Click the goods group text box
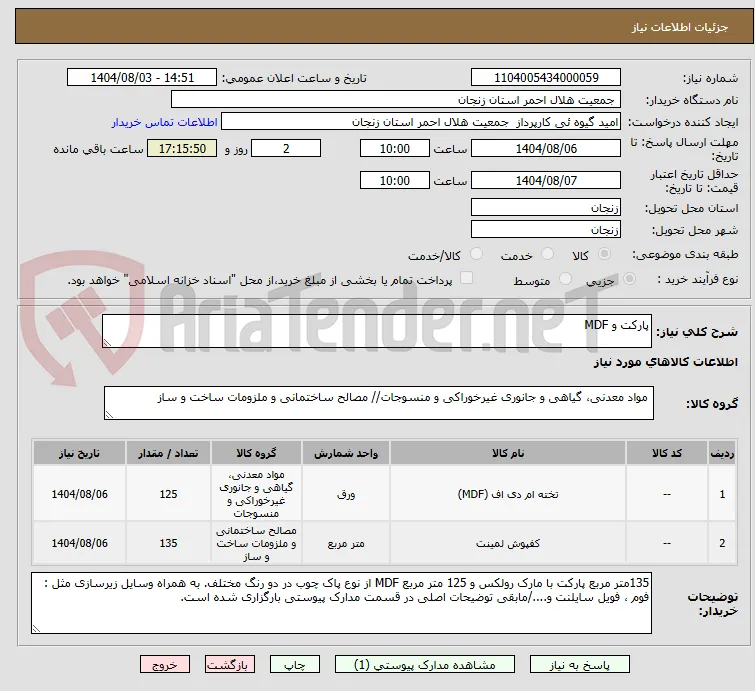 (x=379, y=403)
